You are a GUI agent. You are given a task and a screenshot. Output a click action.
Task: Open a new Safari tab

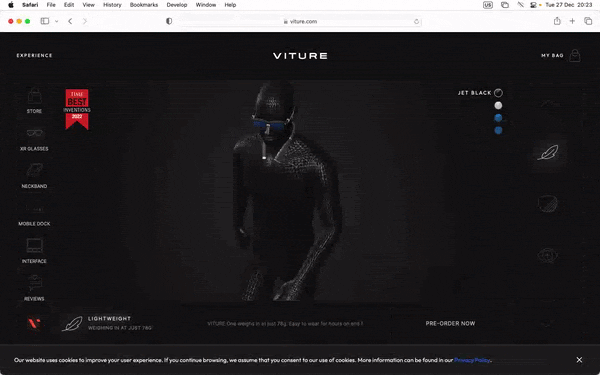tap(572, 21)
